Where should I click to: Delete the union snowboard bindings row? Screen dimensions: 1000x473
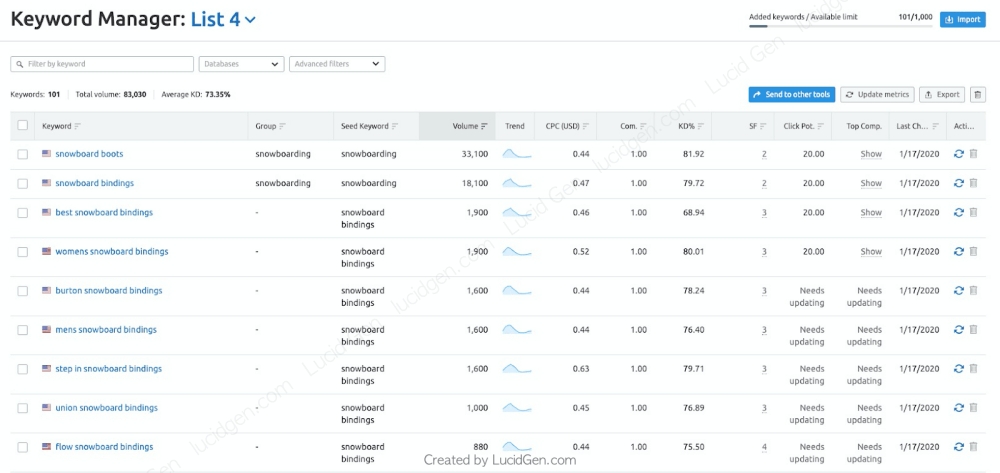pos(973,408)
